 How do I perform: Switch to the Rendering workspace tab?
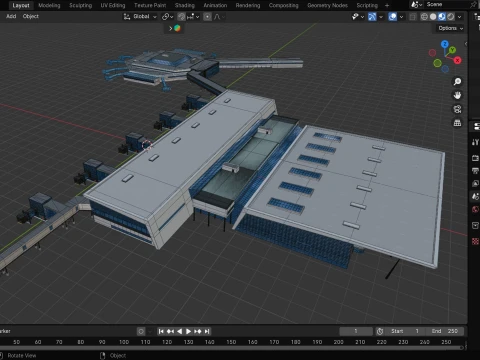[x=248, y=5]
